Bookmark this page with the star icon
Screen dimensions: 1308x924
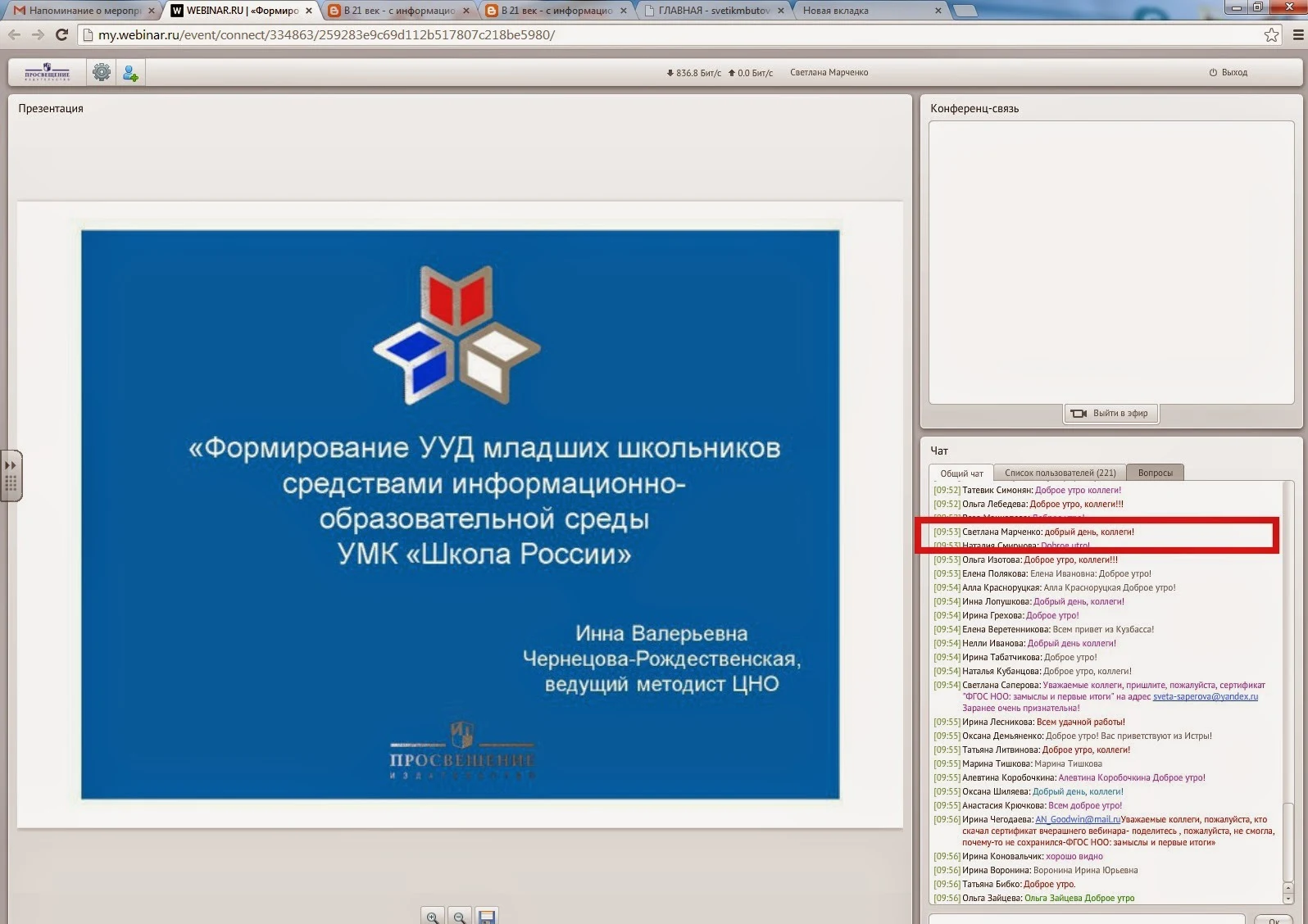click(1271, 34)
